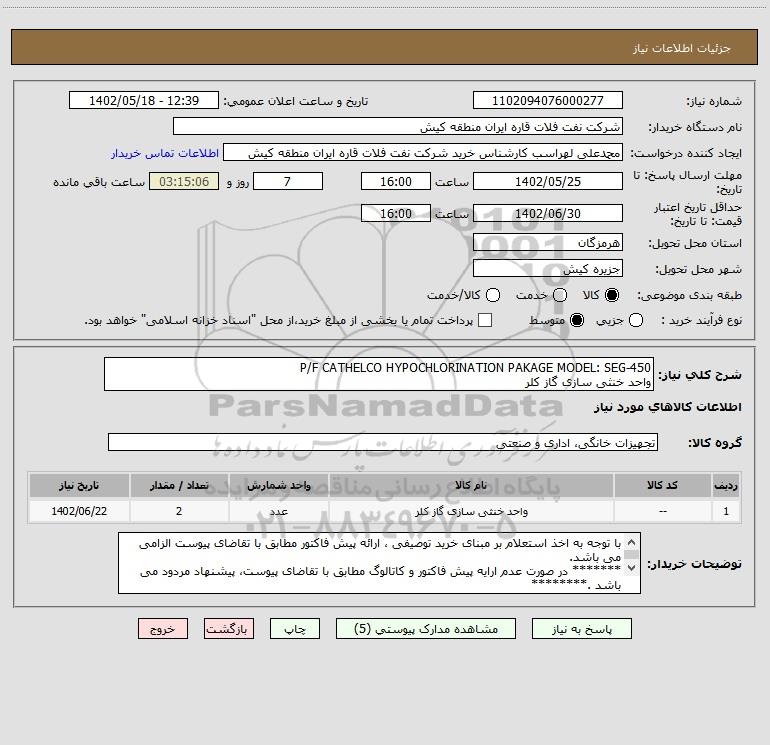This screenshot has height=745, width=770.
Task: Click the ردیف column header
Action: coord(726,486)
